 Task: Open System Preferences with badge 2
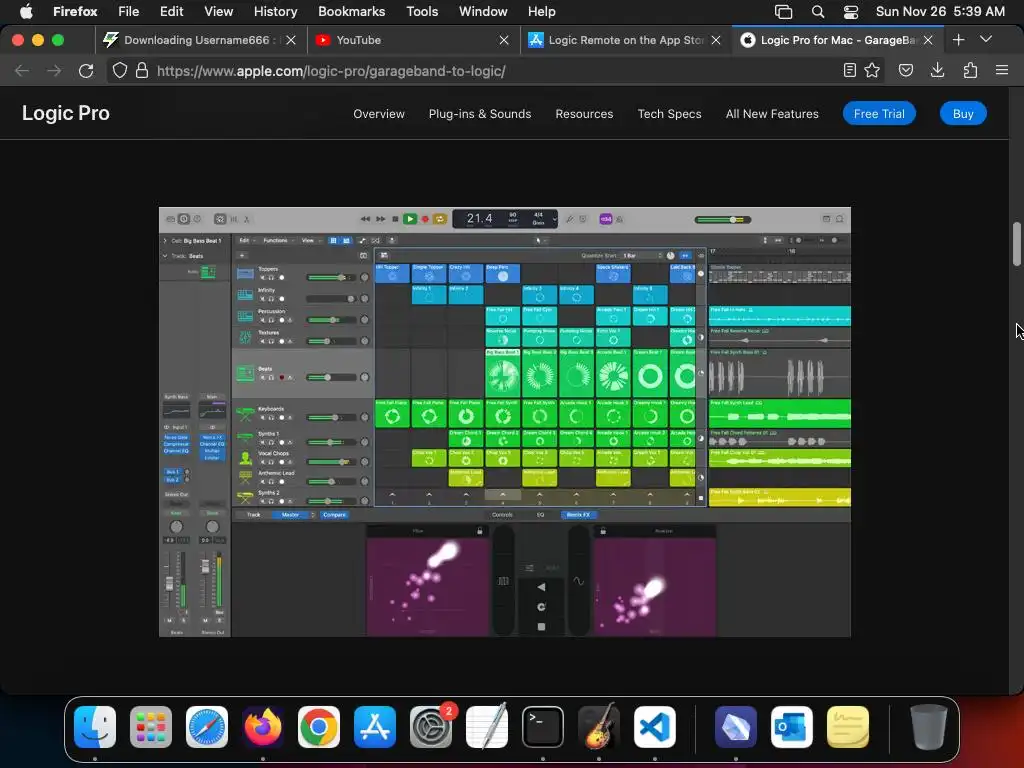431,727
